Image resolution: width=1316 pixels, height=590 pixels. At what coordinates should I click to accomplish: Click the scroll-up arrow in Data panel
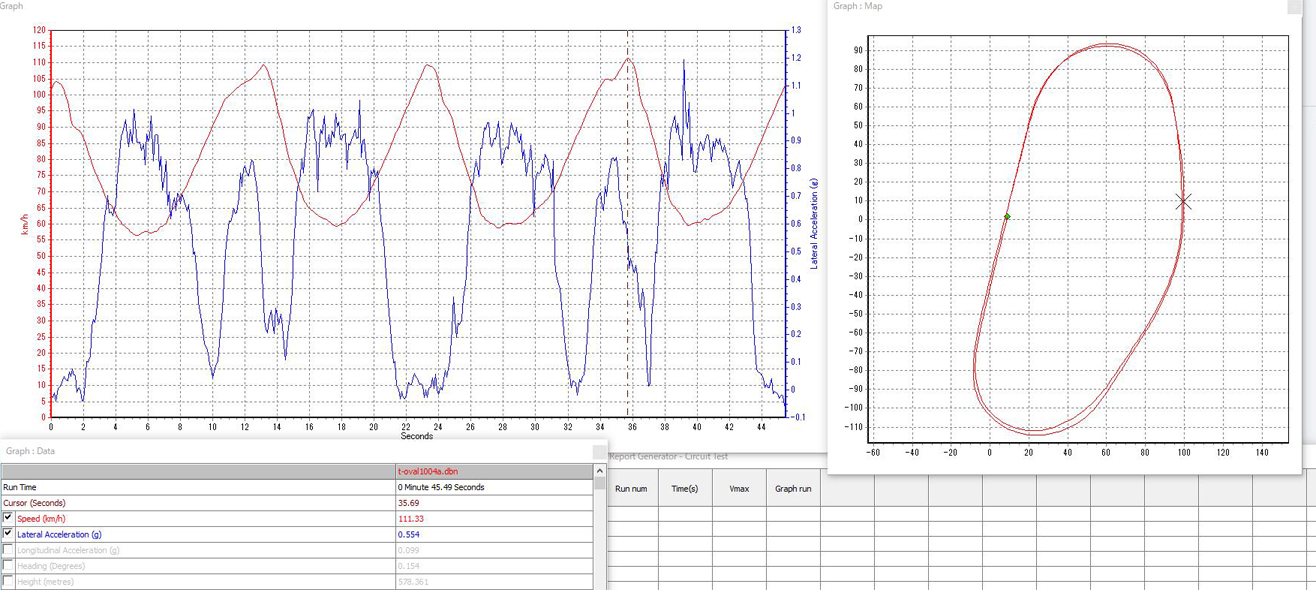click(x=600, y=471)
